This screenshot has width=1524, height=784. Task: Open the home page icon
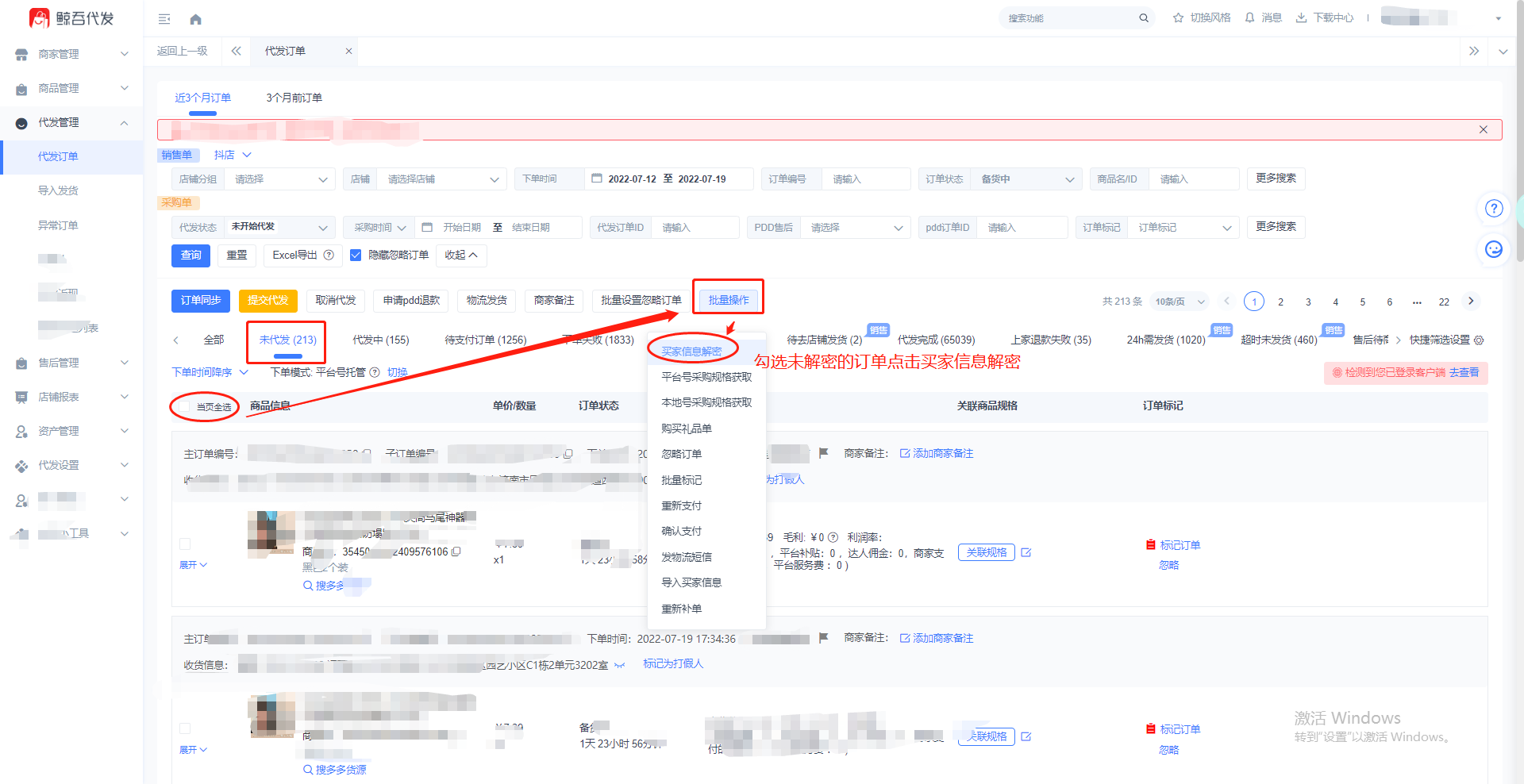(x=196, y=19)
